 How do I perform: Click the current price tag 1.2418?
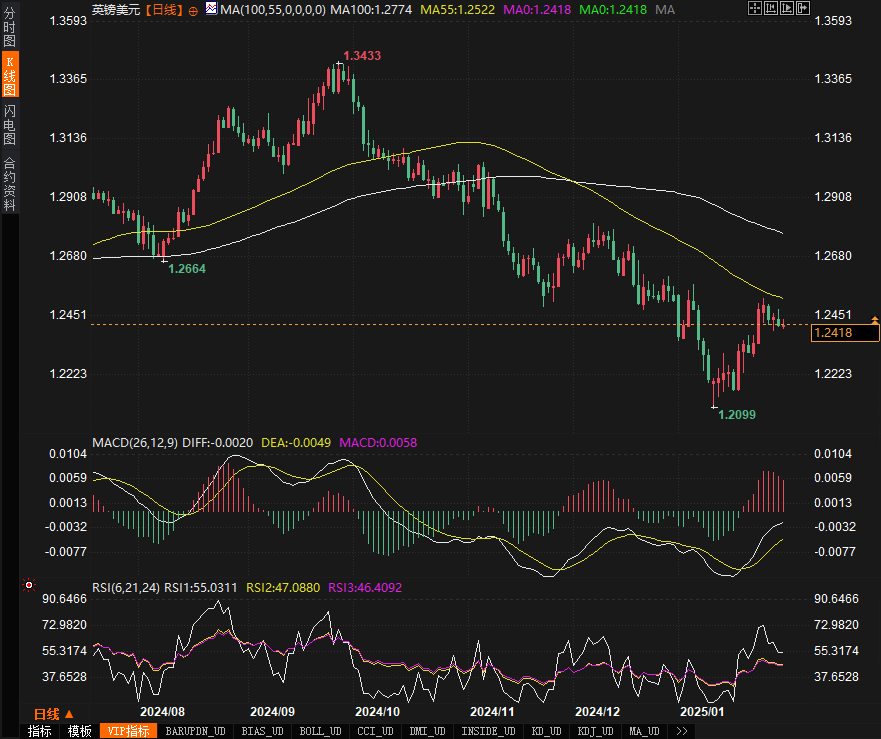[x=845, y=333]
